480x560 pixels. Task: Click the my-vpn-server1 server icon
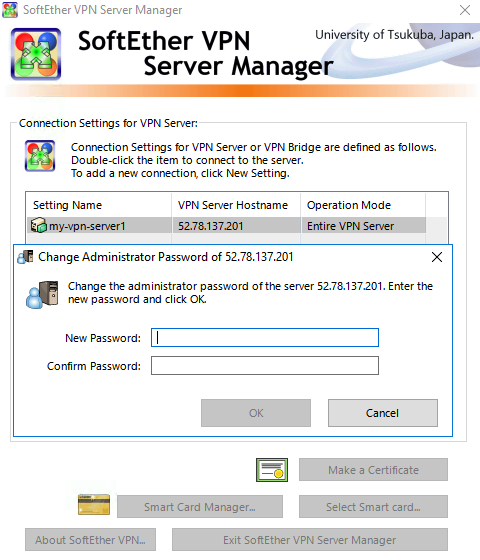(39, 226)
